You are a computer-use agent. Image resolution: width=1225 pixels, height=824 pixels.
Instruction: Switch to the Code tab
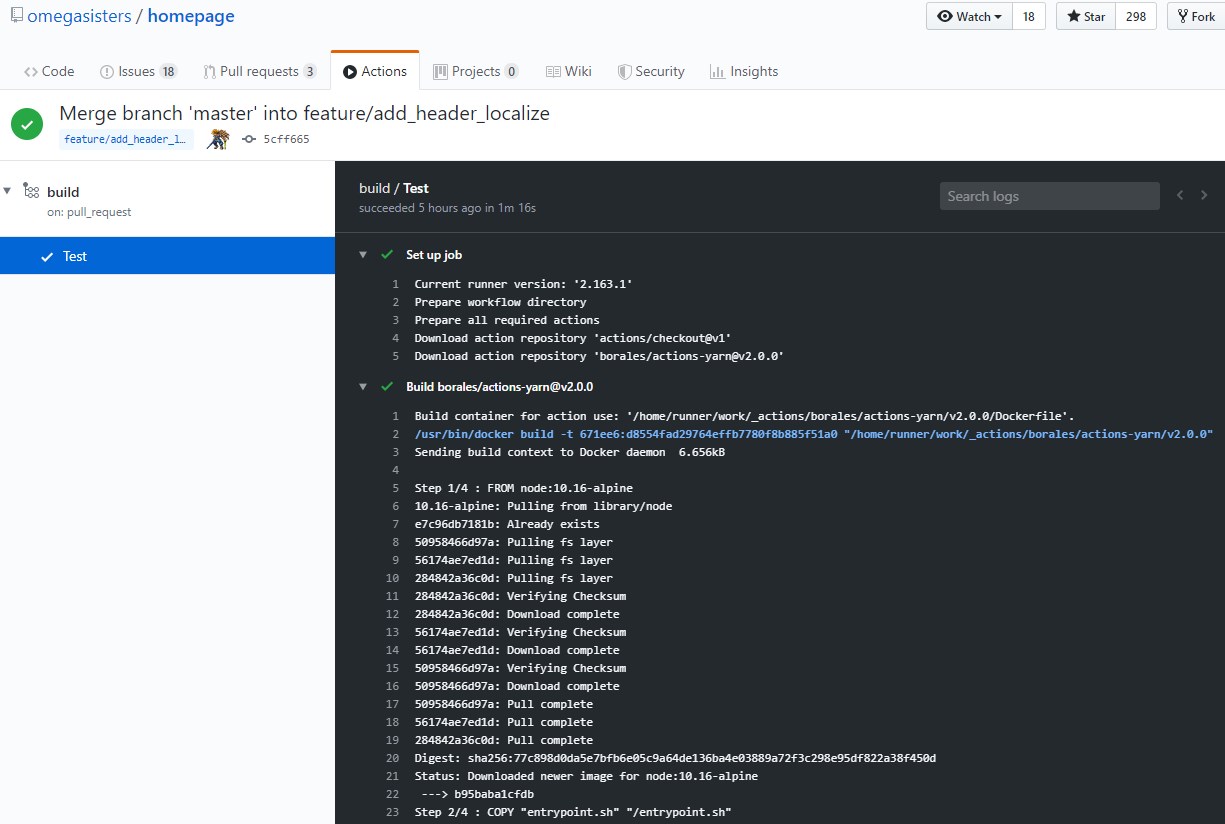click(x=49, y=71)
